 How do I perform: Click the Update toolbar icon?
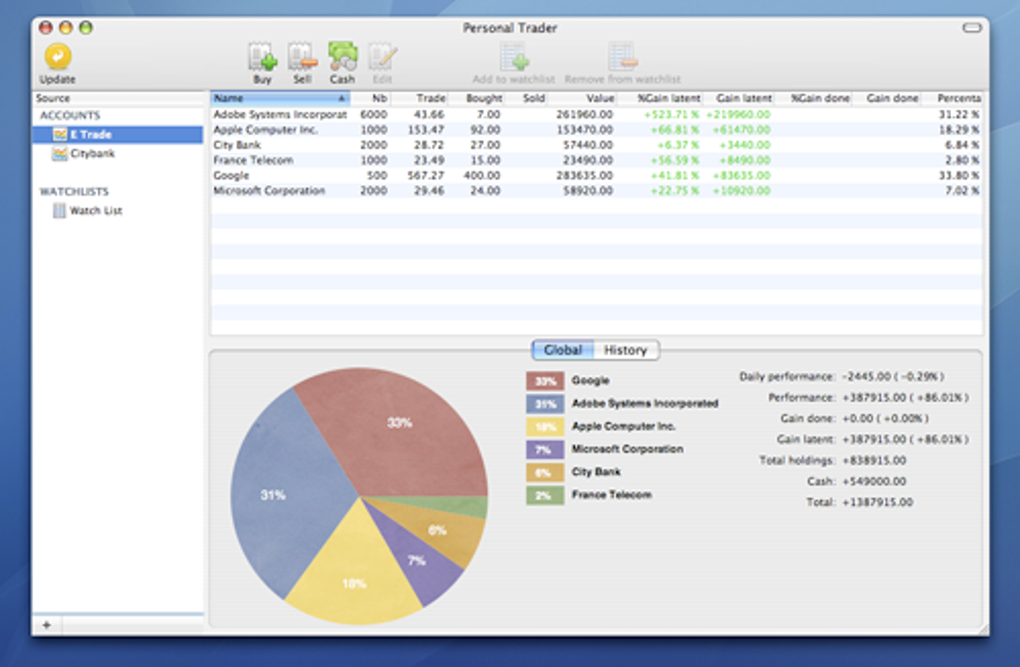pos(58,57)
